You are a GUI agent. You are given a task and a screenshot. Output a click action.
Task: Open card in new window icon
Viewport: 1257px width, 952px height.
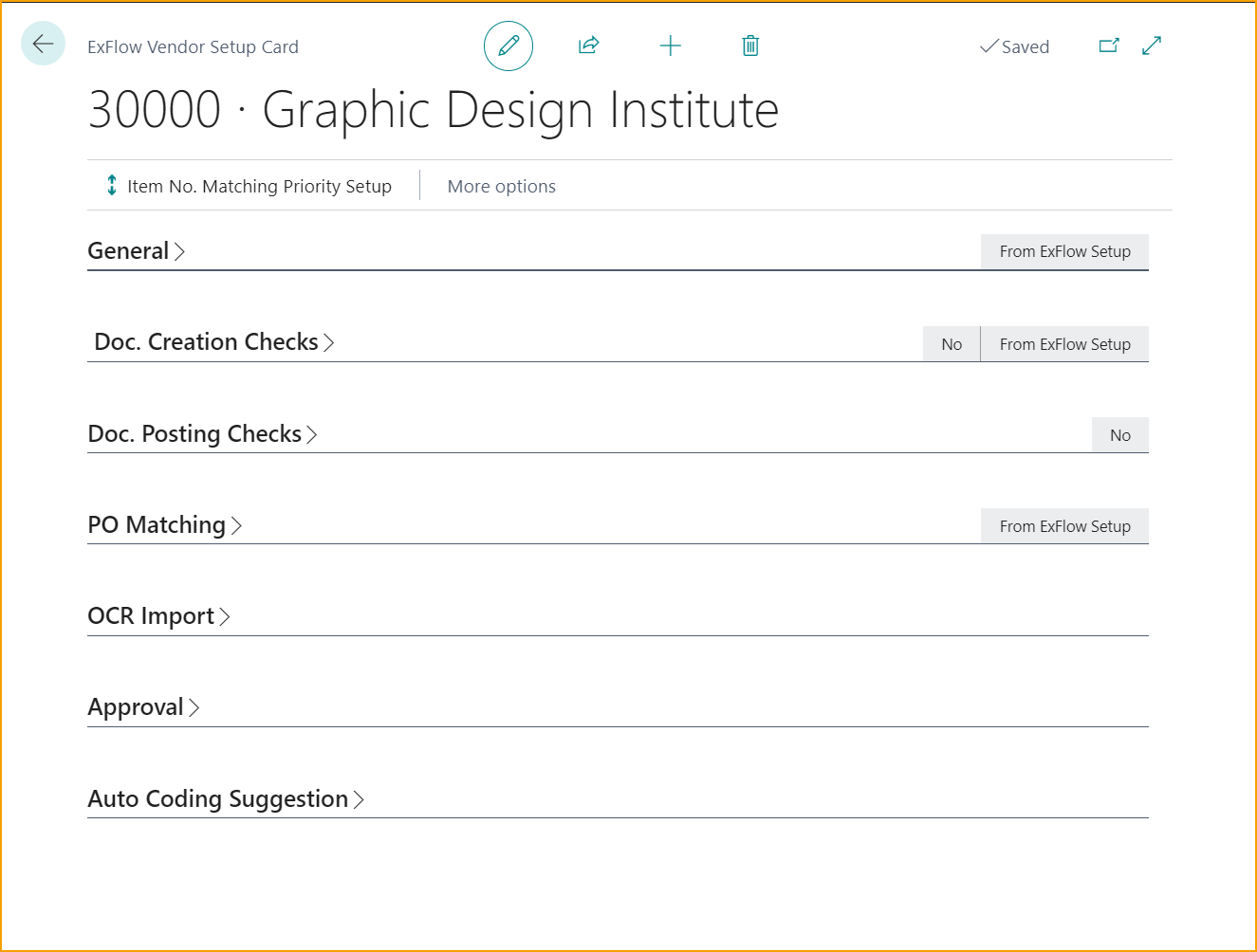(1109, 46)
